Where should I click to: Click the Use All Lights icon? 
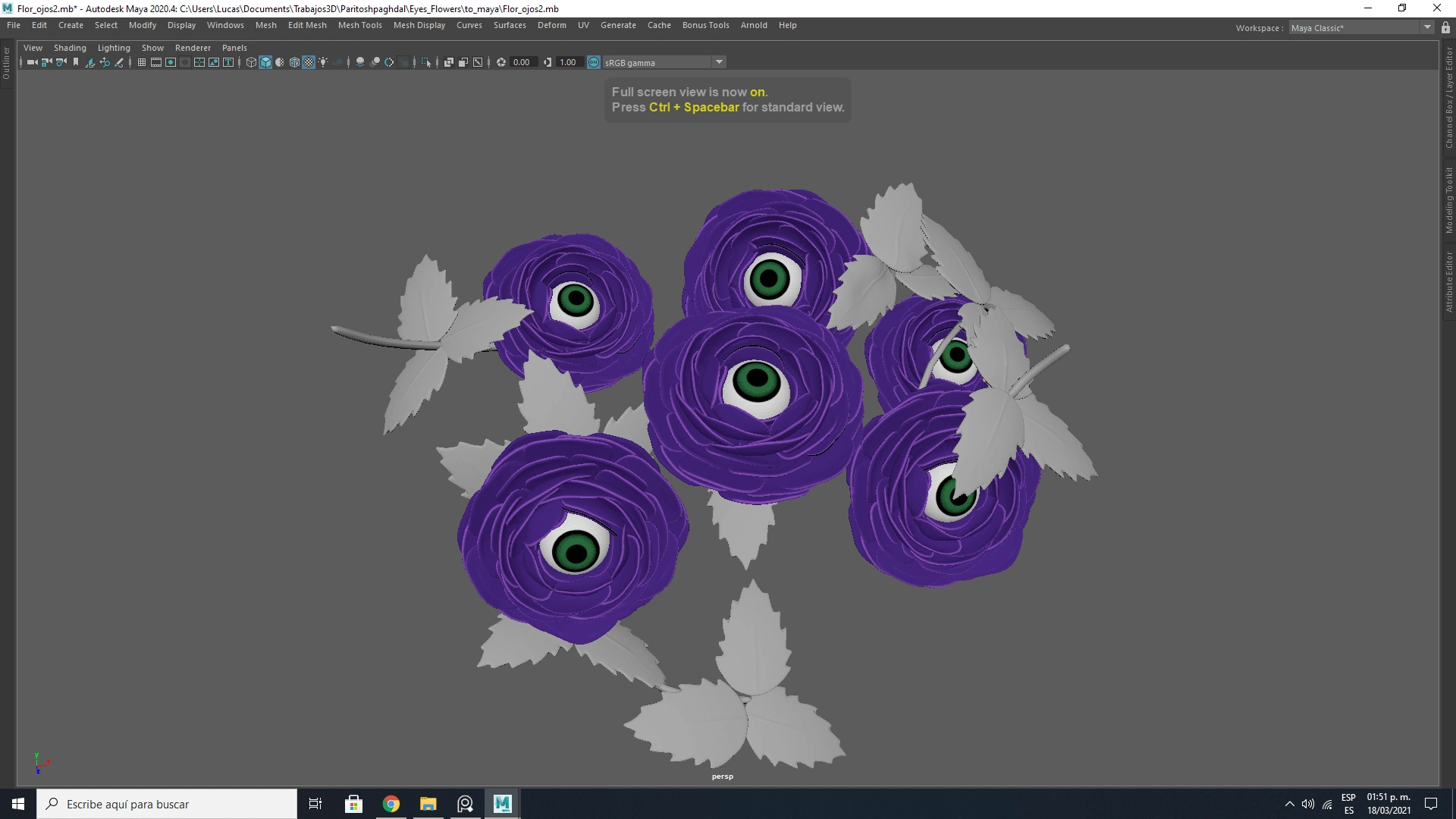coord(323,62)
